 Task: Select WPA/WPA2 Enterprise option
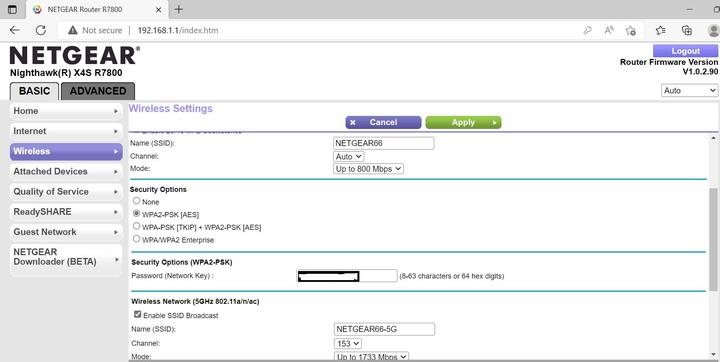click(x=136, y=238)
